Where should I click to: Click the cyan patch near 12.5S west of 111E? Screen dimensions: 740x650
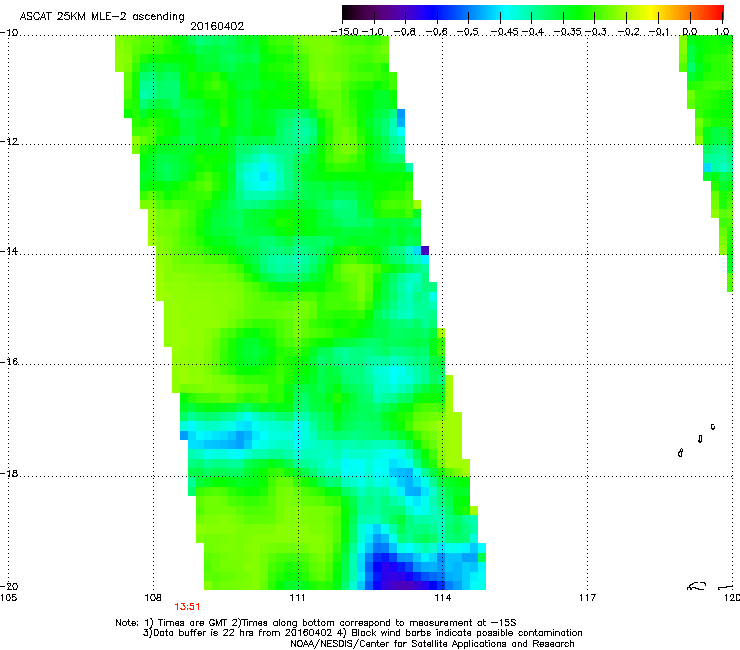263,176
